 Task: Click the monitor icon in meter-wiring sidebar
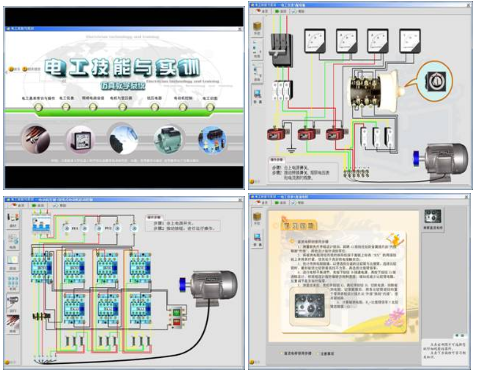pyautogui.click(x=257, y=94)
